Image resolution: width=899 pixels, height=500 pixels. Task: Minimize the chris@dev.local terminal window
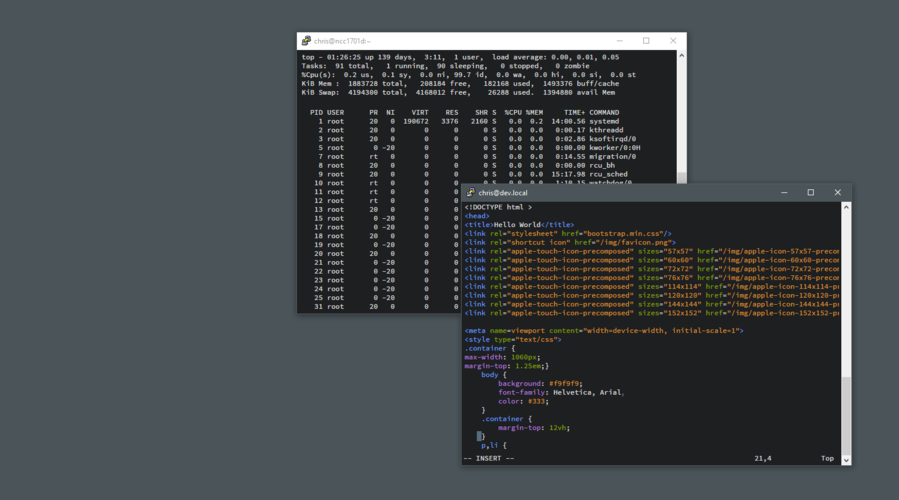coord(784,193)
